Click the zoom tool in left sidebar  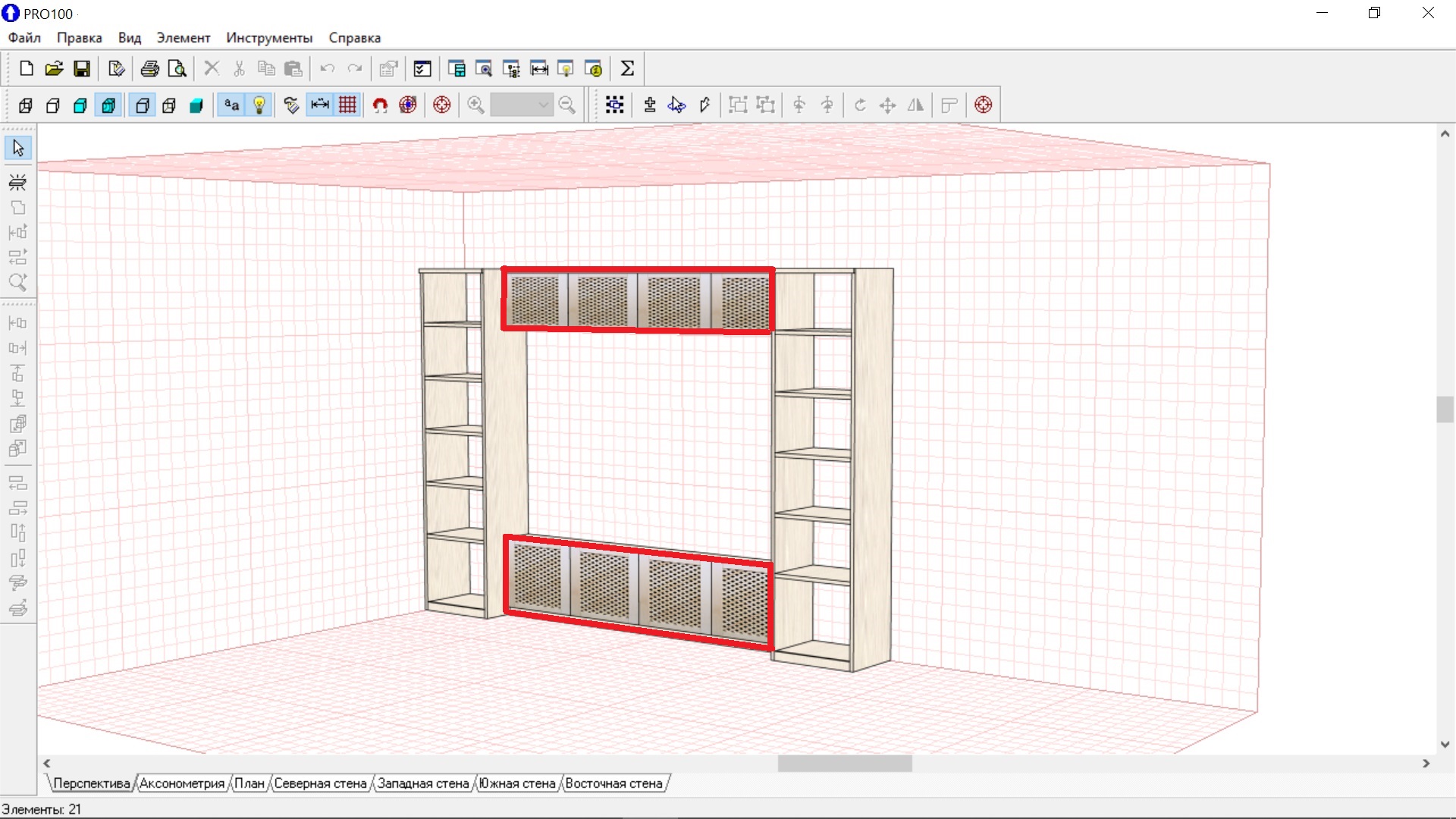click(18, 282)
